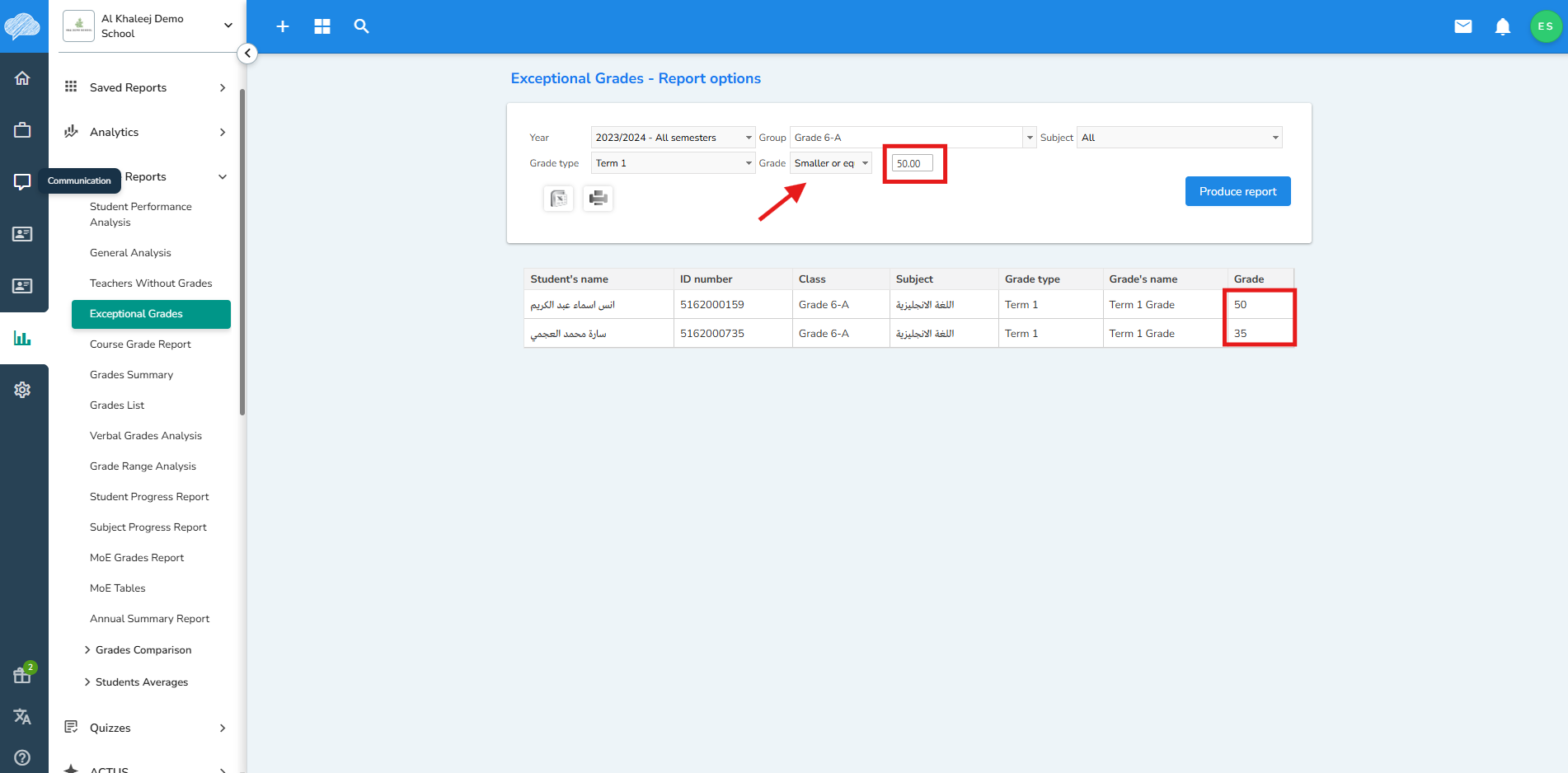
Task: Open the mail envelope icon
Action: point(1463,26)
